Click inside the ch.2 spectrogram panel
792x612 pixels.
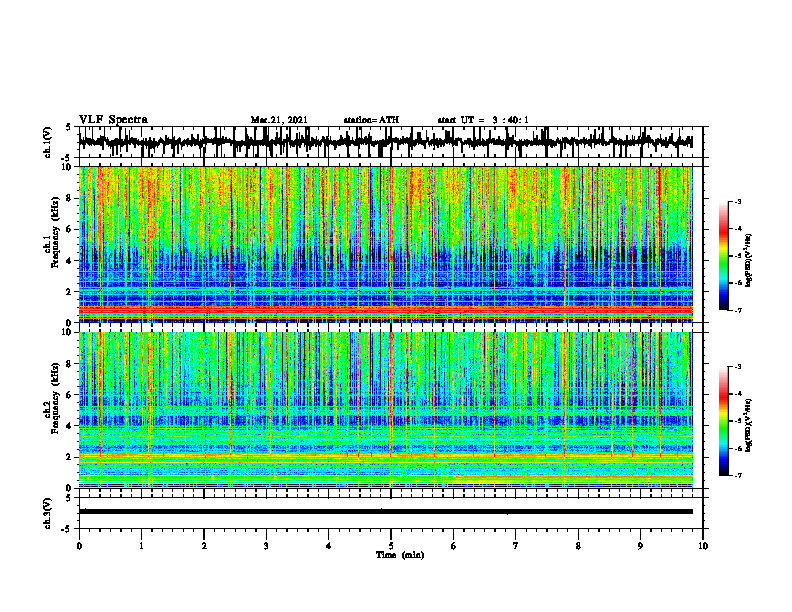coord(385,410)
